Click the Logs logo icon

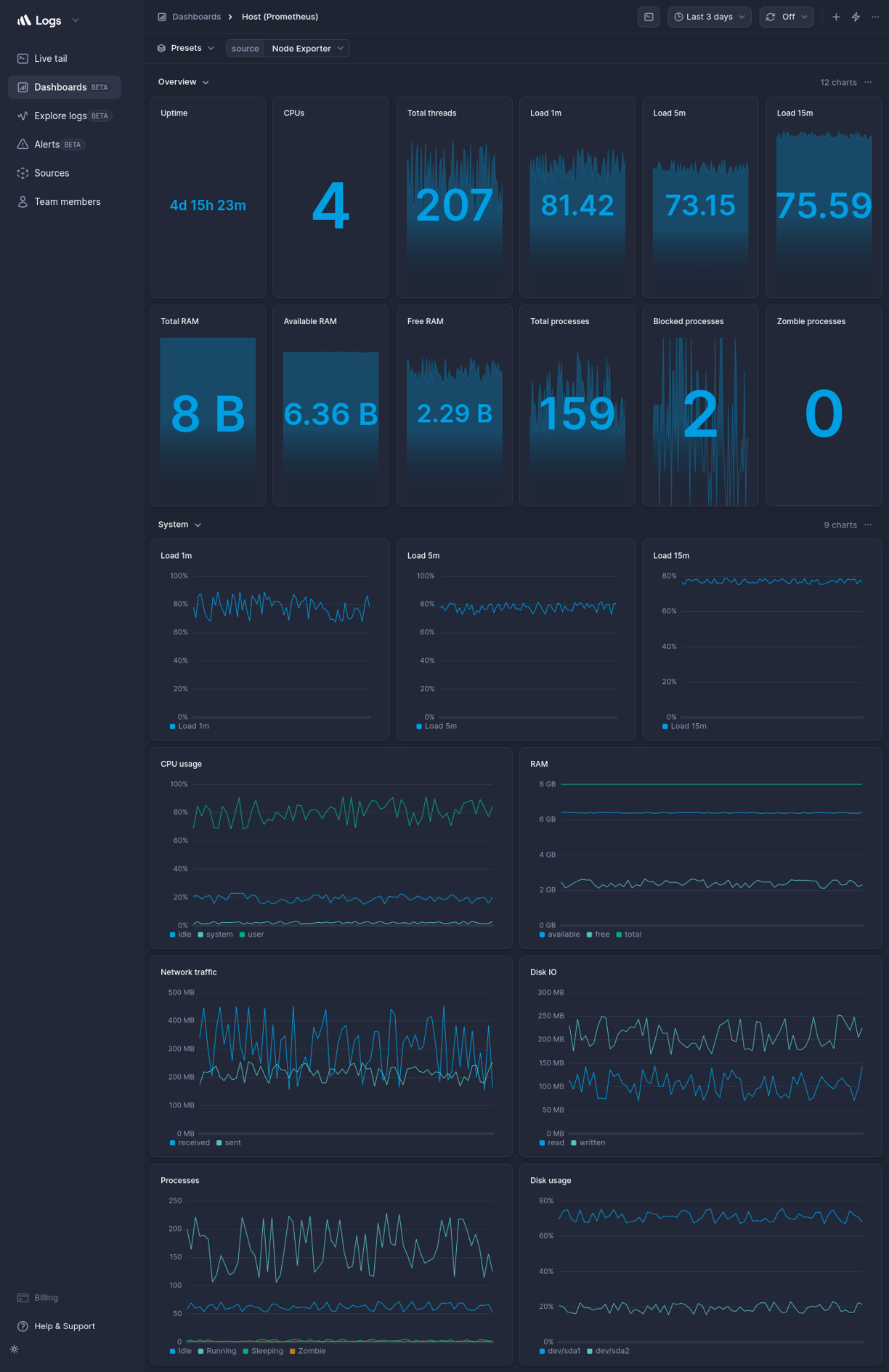[24, 20]
